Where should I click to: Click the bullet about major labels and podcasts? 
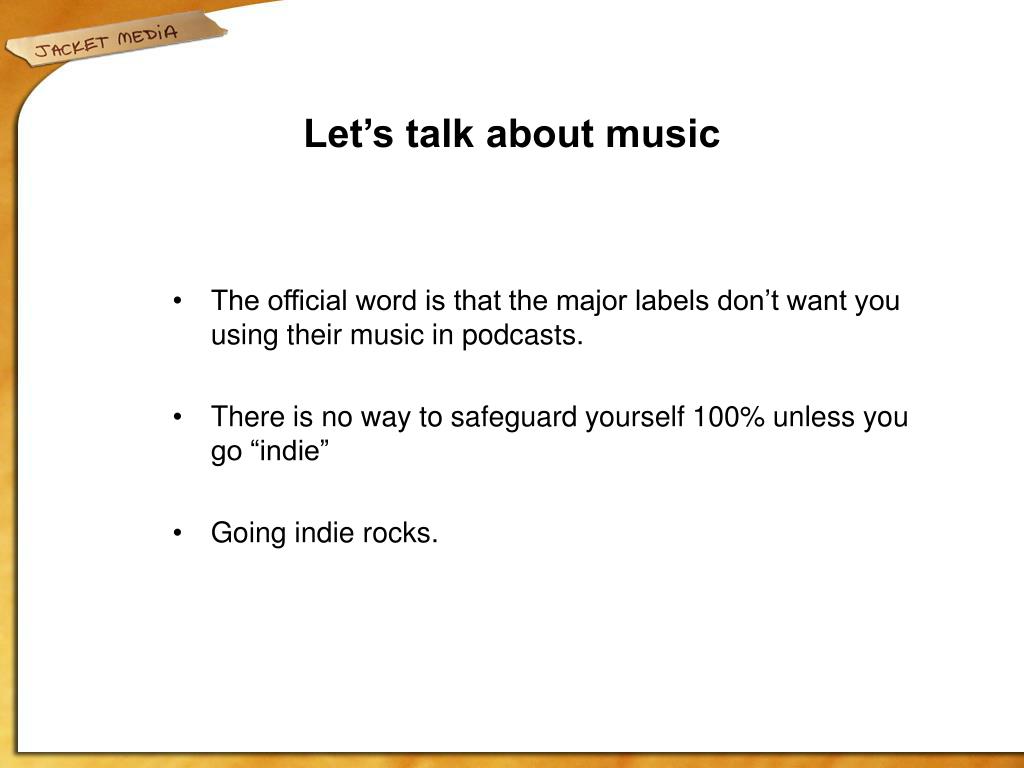[555, 318]
